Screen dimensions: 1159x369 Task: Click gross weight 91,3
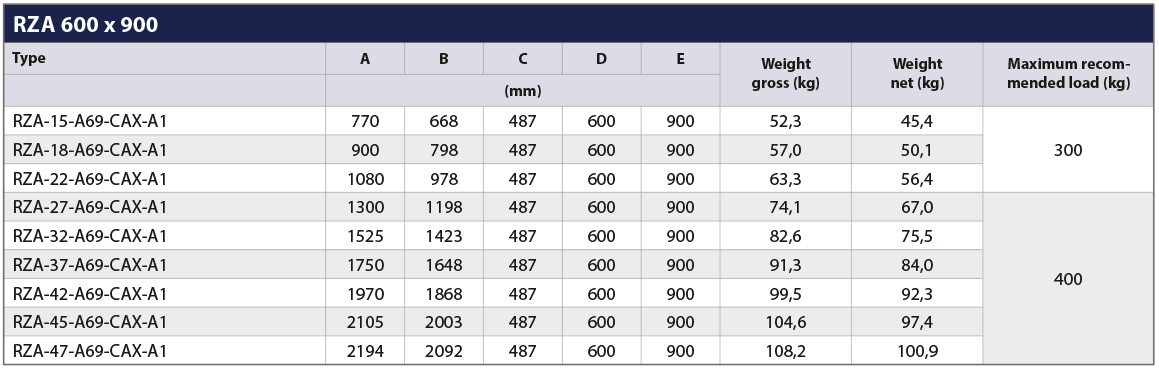tap(786, 265)
